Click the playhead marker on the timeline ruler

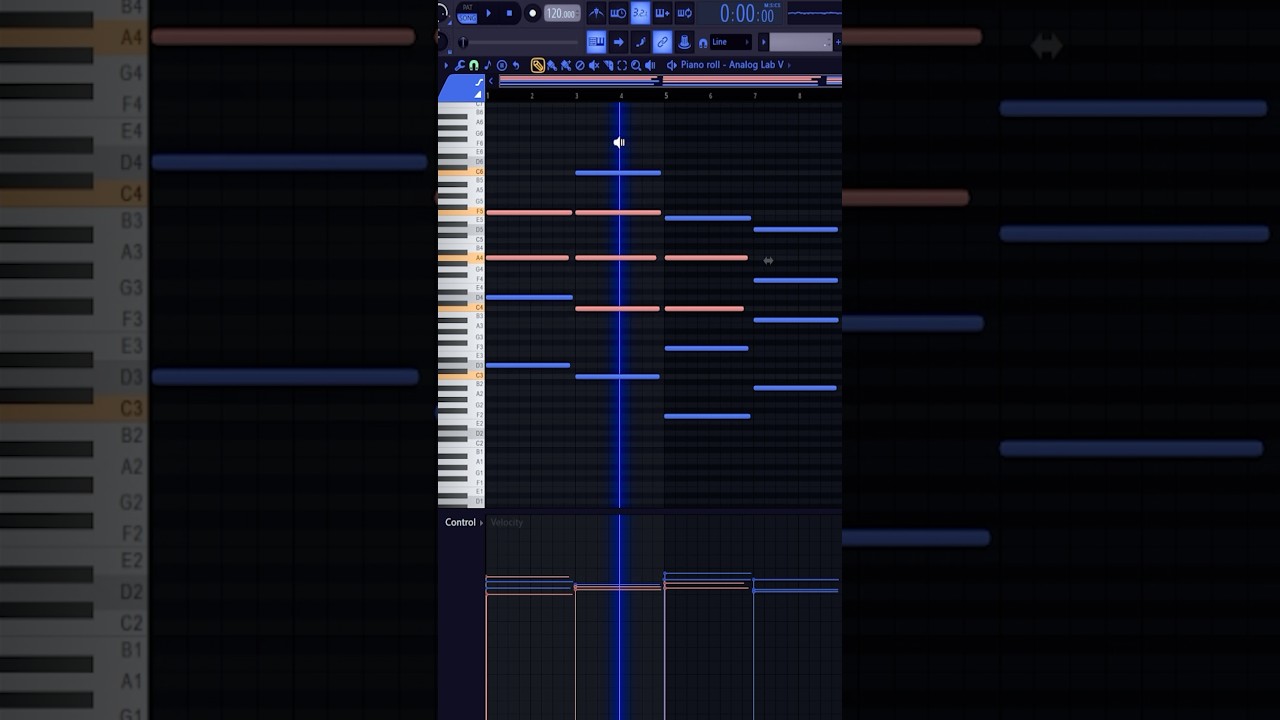[620, 96]
